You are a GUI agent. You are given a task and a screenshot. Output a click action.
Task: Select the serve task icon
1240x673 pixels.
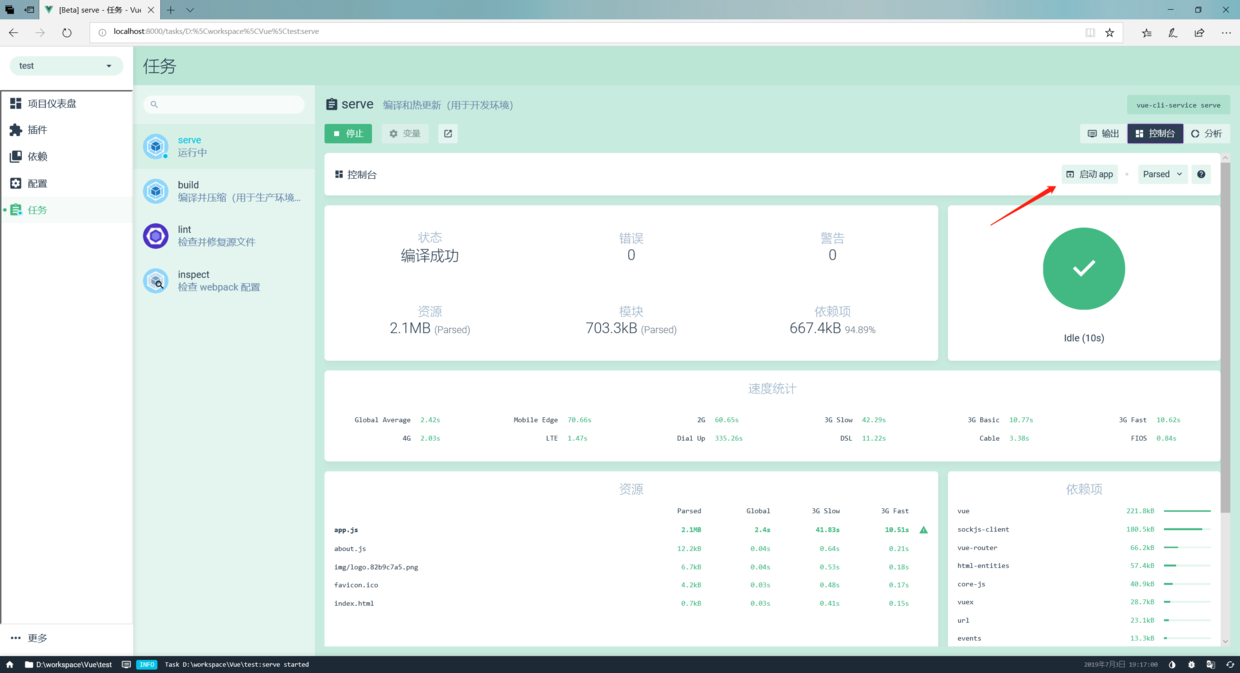pos(155,146)
